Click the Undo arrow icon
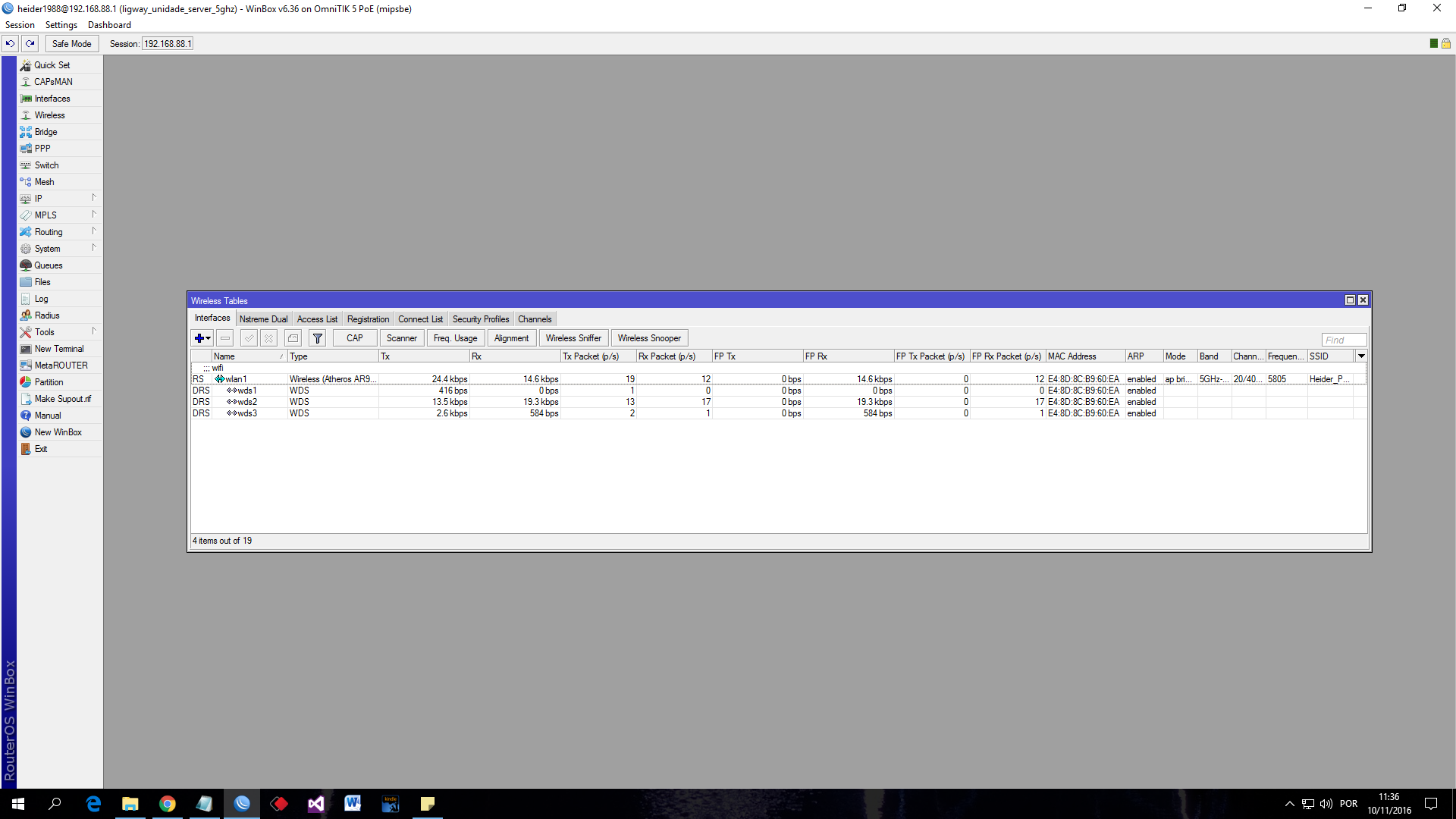1456x819 pixels. pyautogui.click(x=11, y=43)
